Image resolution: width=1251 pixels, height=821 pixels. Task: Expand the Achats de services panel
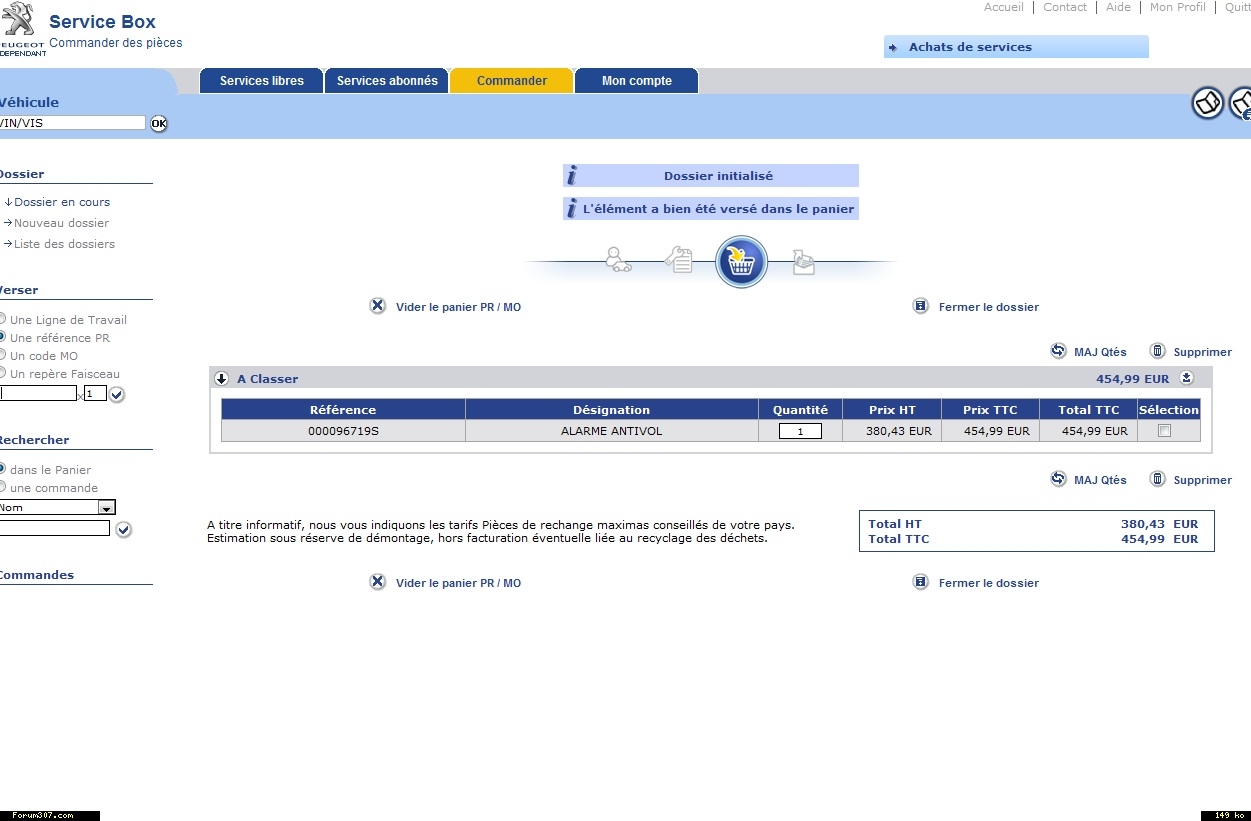click(1015, 47)
